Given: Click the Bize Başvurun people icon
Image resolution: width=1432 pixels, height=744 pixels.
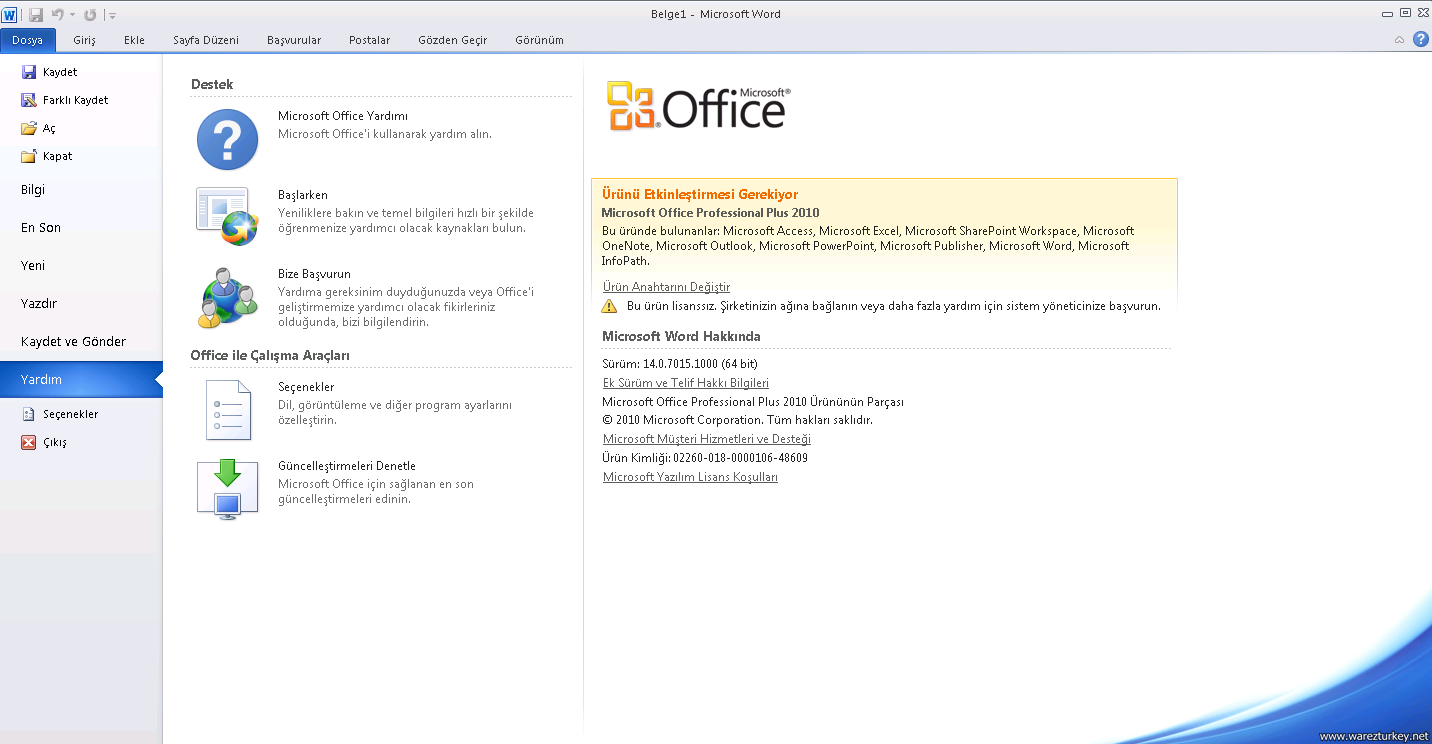Looking at the screenshot, I should pos(228,297).
